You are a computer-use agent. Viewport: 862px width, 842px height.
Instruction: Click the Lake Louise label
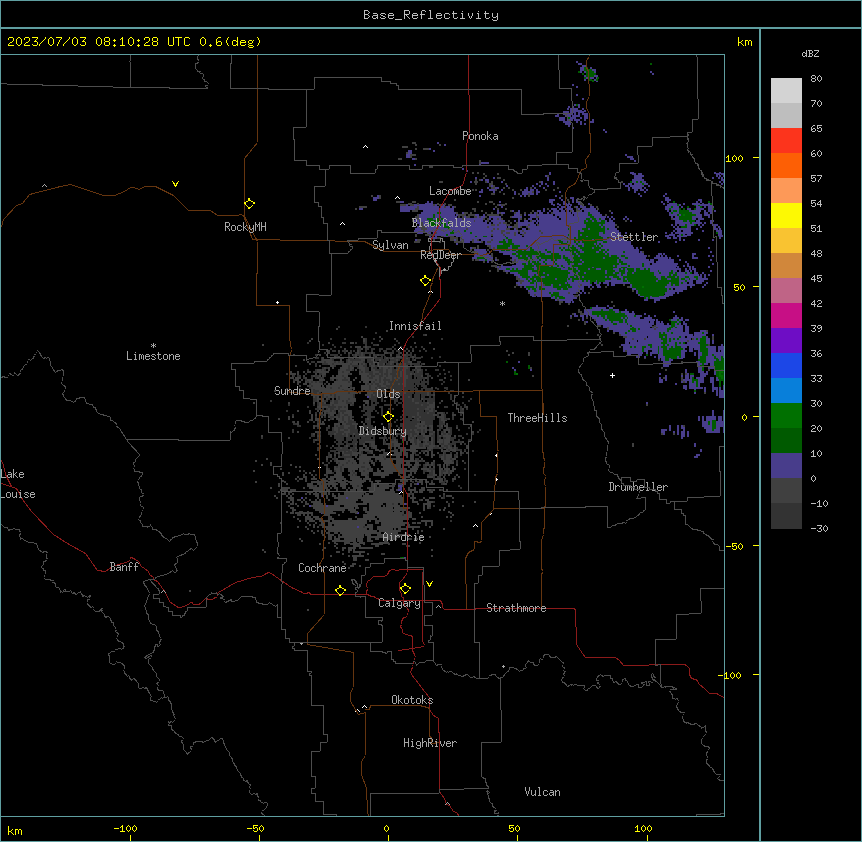tap(18, 484)
